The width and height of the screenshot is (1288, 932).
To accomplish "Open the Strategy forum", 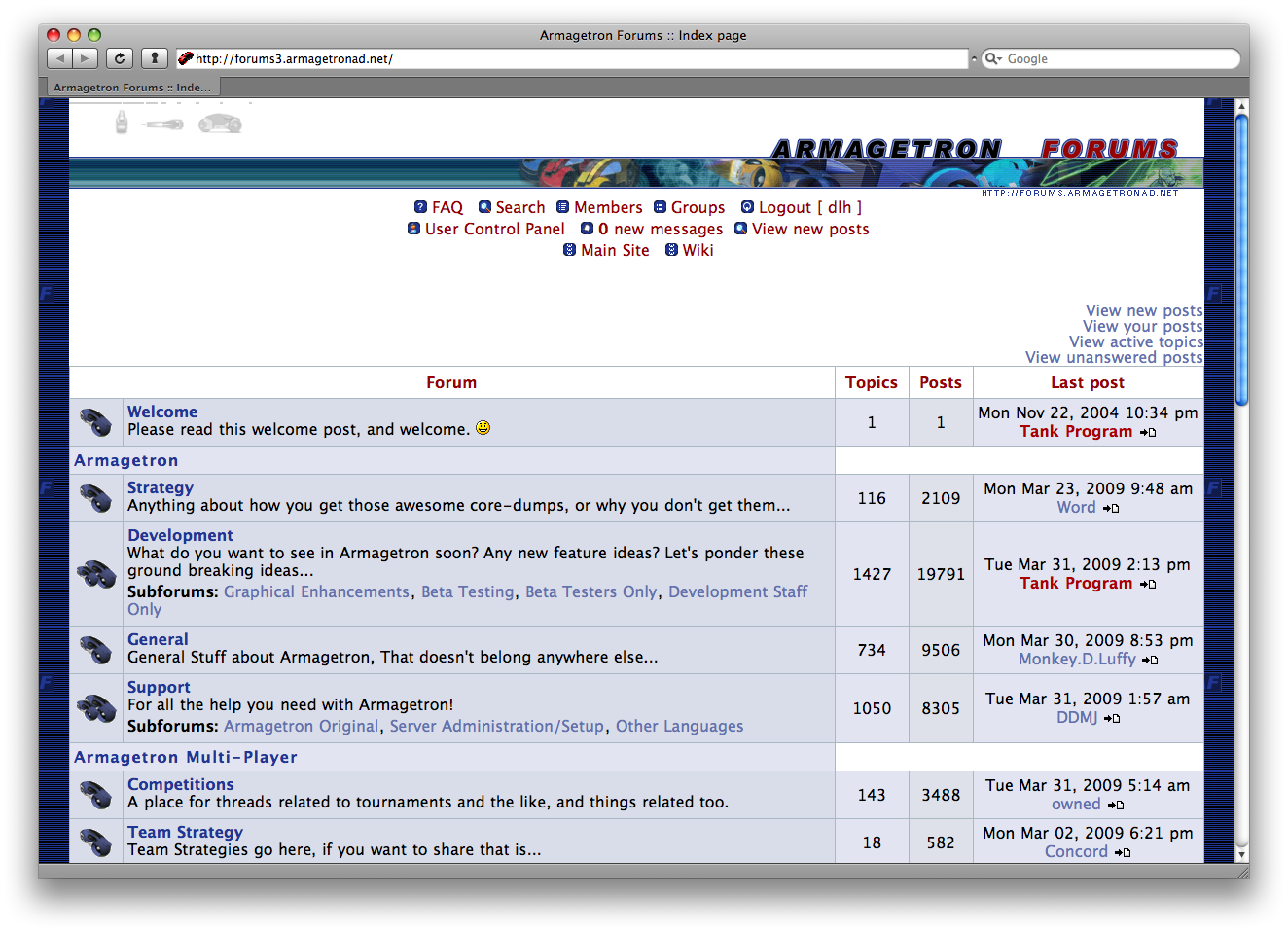I will pyautogui.click(x=161, y=487).
